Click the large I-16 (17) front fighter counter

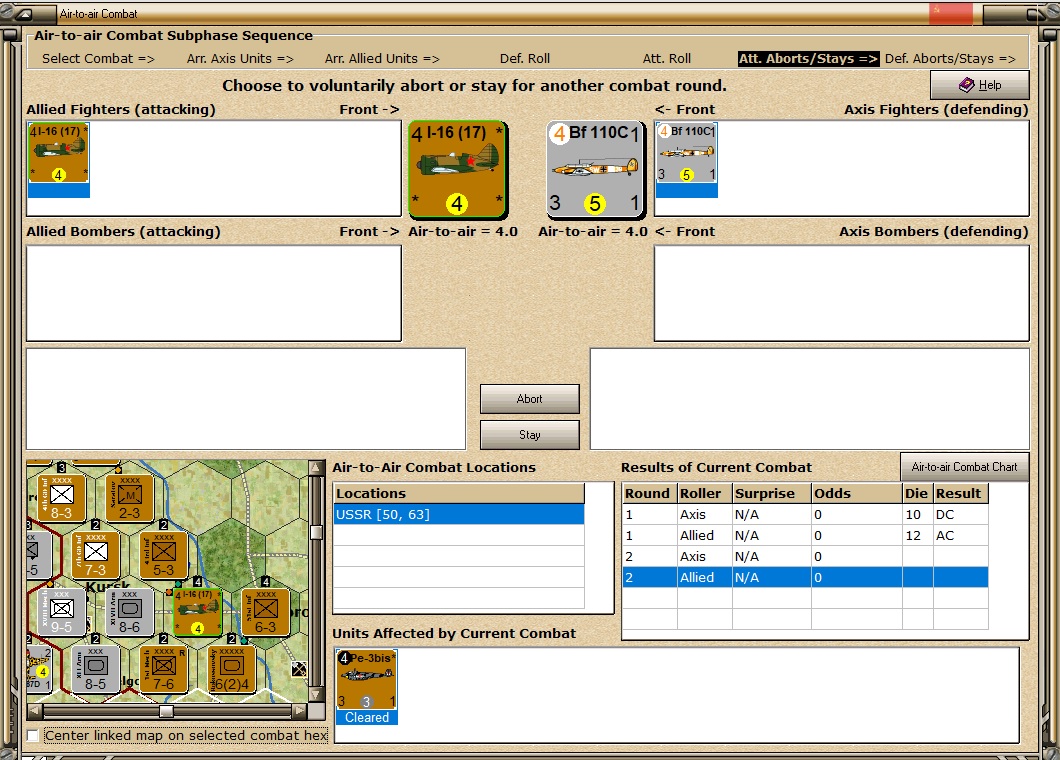pyautogui.click(x=458, y=170)
